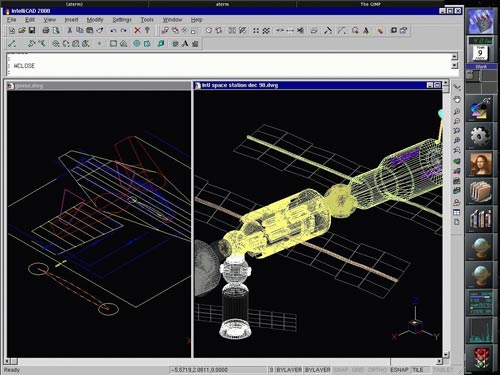Click the Cut scissors icon

70,31
